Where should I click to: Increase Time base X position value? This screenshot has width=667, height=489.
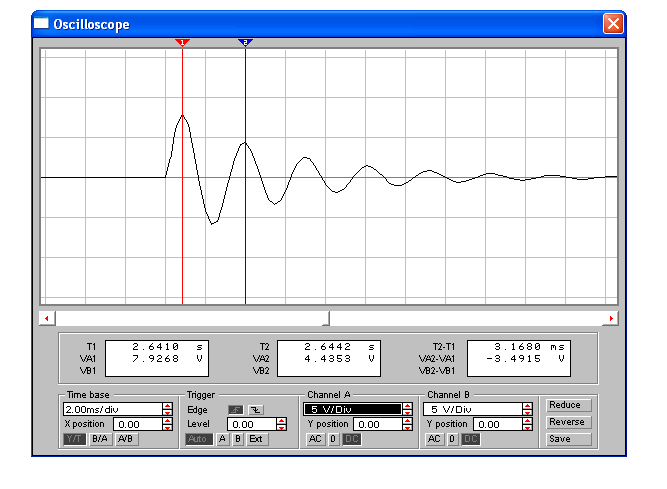click(x=168, y=421)
